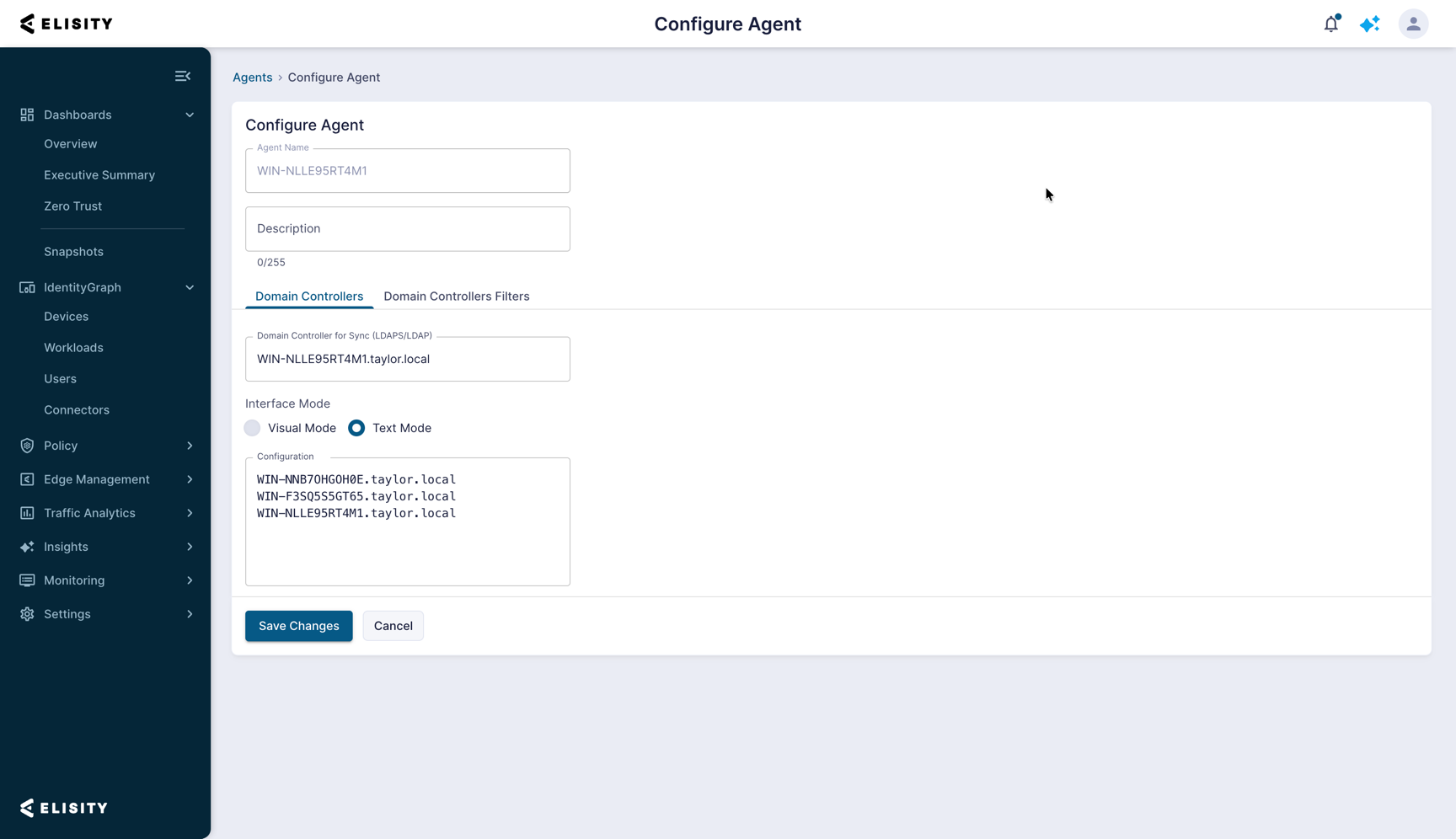This screenshot has height=839, width=1456.
Task: Click the Agent Name field
Action: (x=408, y=171)
